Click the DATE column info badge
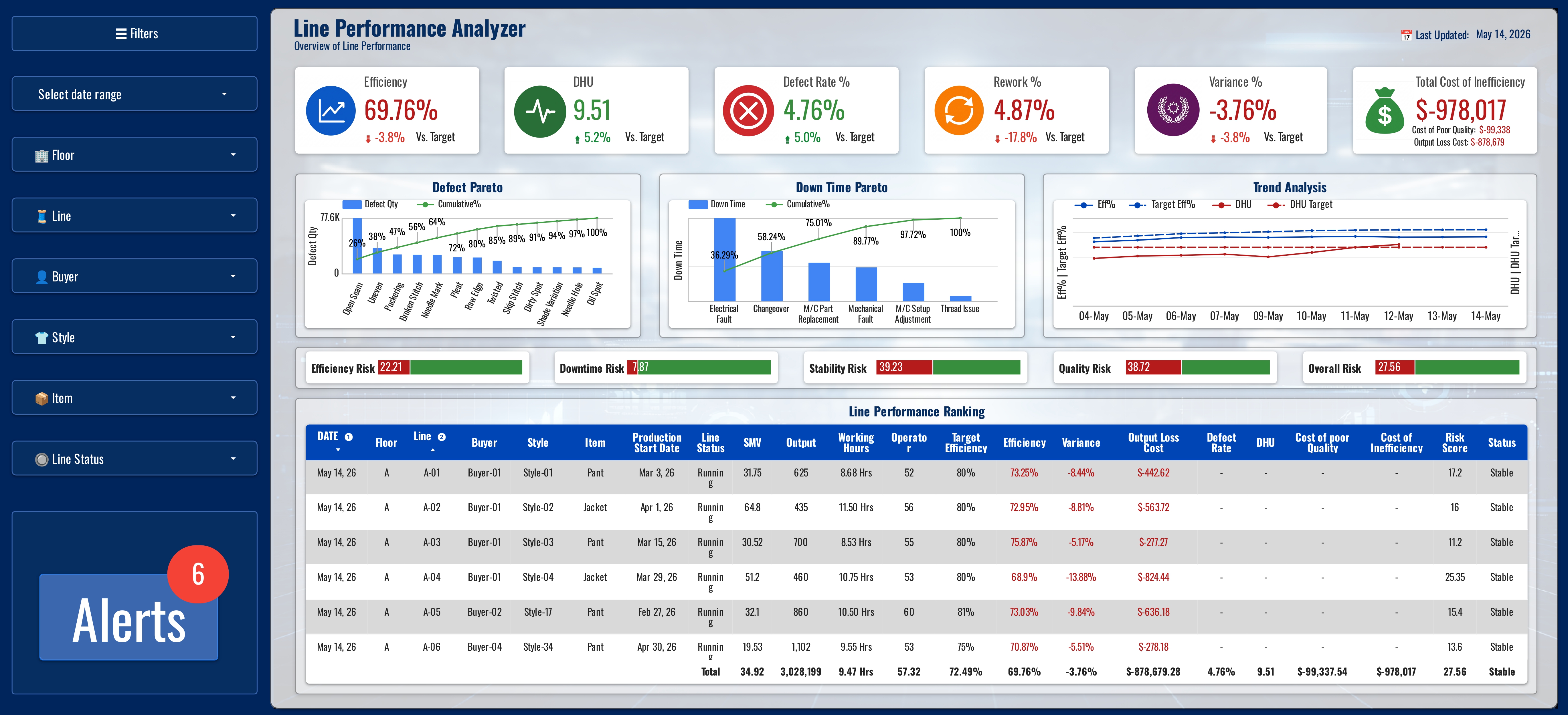1568x715 pixels. [349, 437]
